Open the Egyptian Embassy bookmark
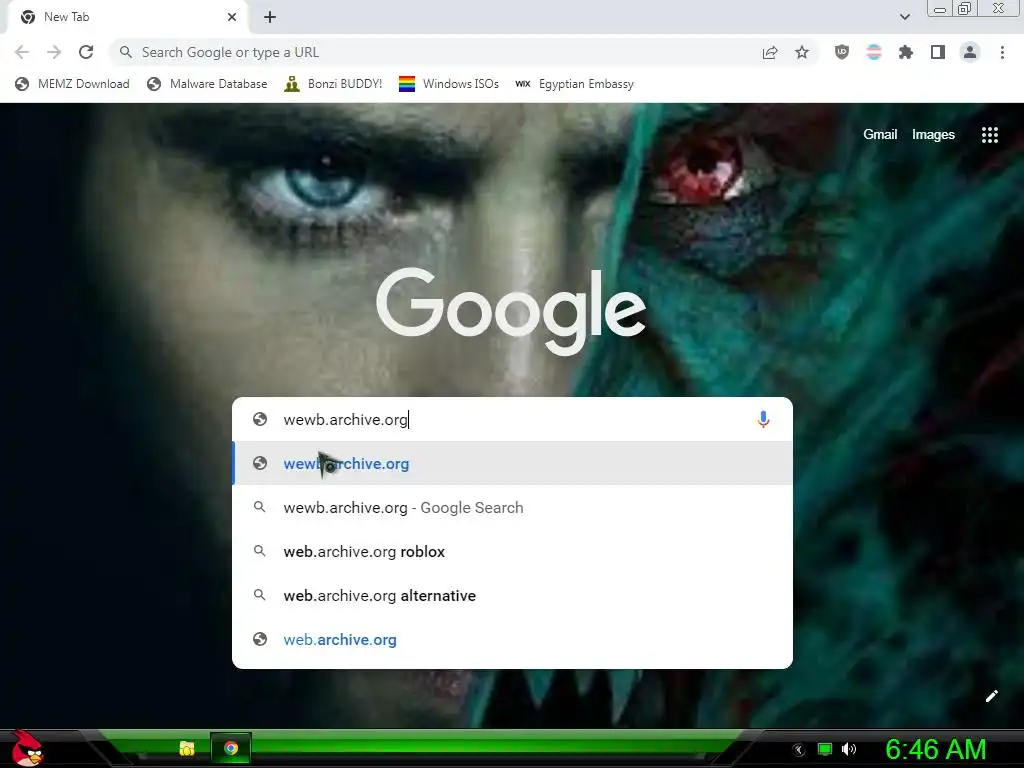Screen dimensions: 1024x768 [x=574, y=84]
